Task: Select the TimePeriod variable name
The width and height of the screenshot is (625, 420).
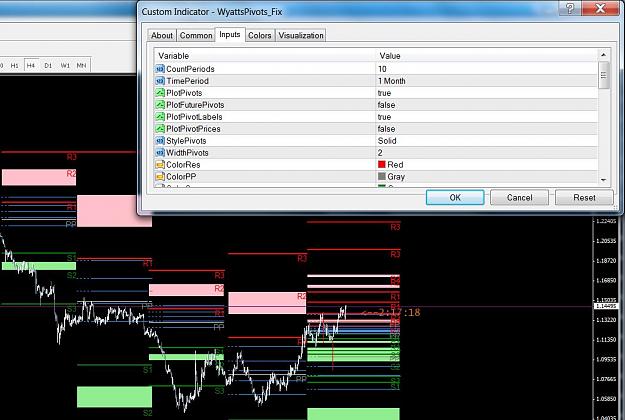Action: 187,81
